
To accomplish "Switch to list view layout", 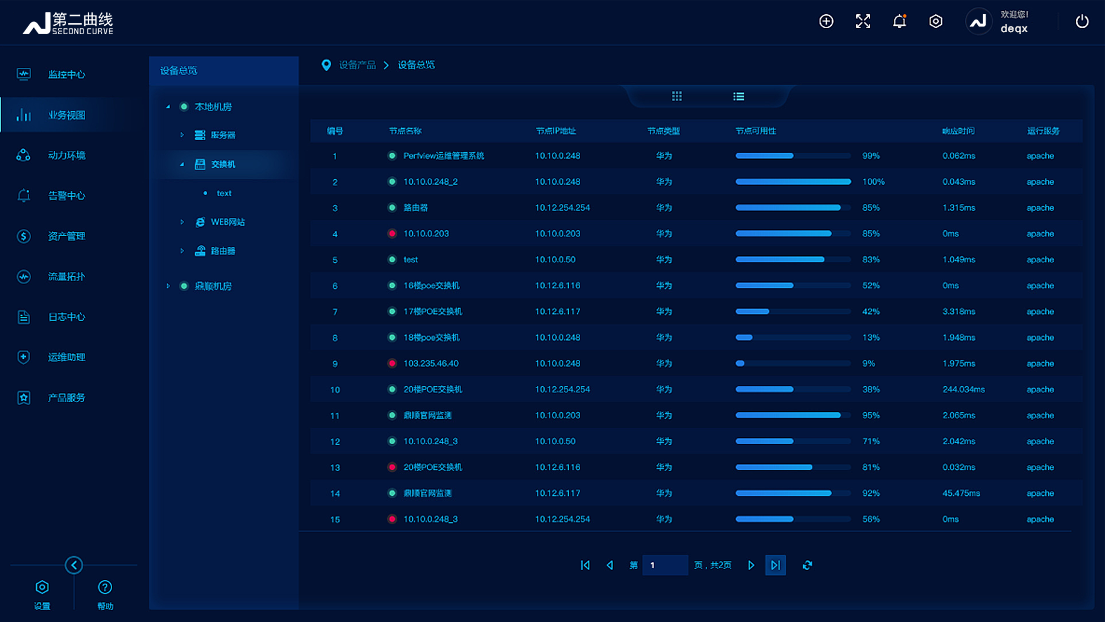I will tap(738, 97).
